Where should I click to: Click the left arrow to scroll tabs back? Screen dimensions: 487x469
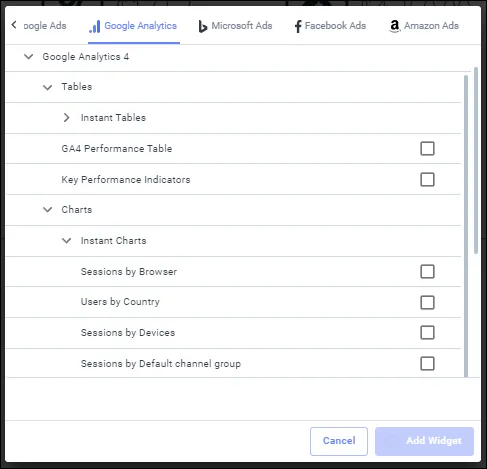14,25
